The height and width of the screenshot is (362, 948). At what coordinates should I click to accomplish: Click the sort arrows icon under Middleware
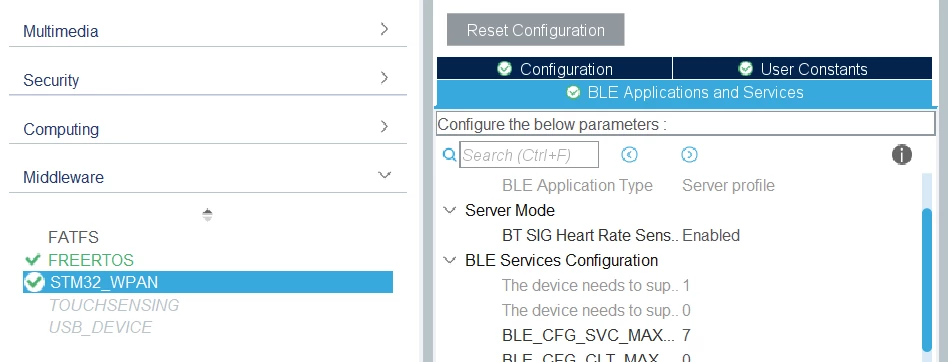coord(207,215)
